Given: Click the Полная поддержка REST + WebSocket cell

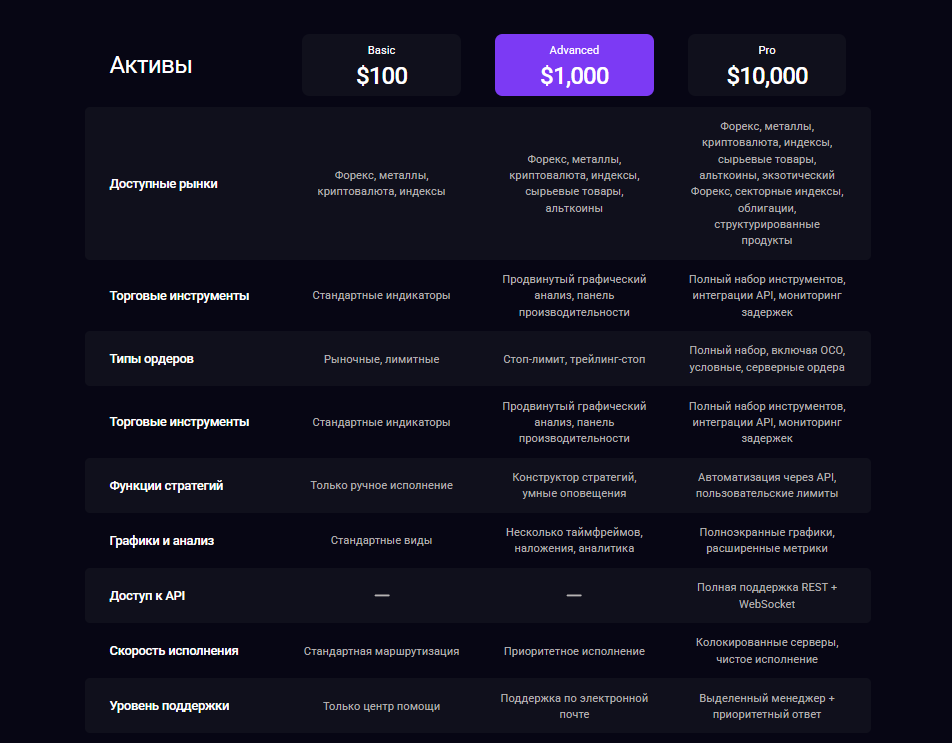Looking at the screenshot, I should click(767, 596).
